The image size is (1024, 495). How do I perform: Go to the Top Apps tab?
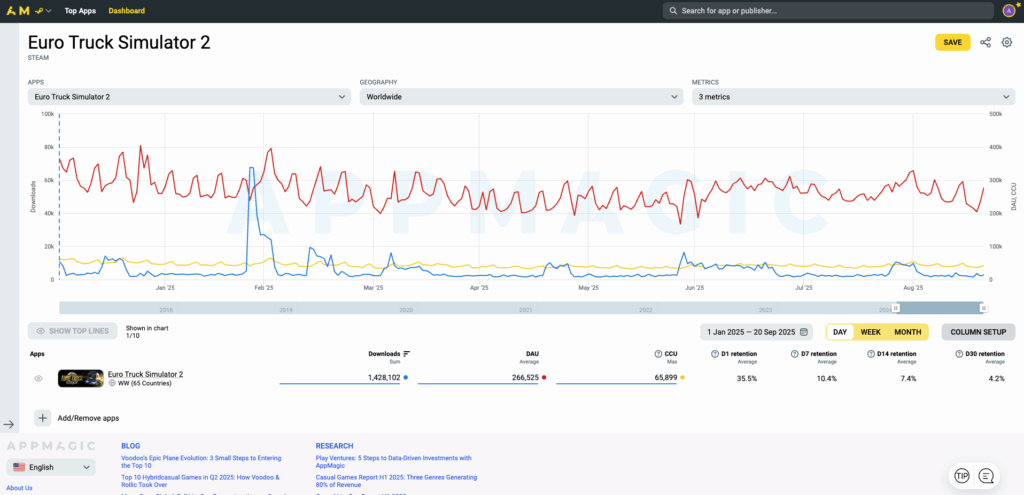coord(81,11)
